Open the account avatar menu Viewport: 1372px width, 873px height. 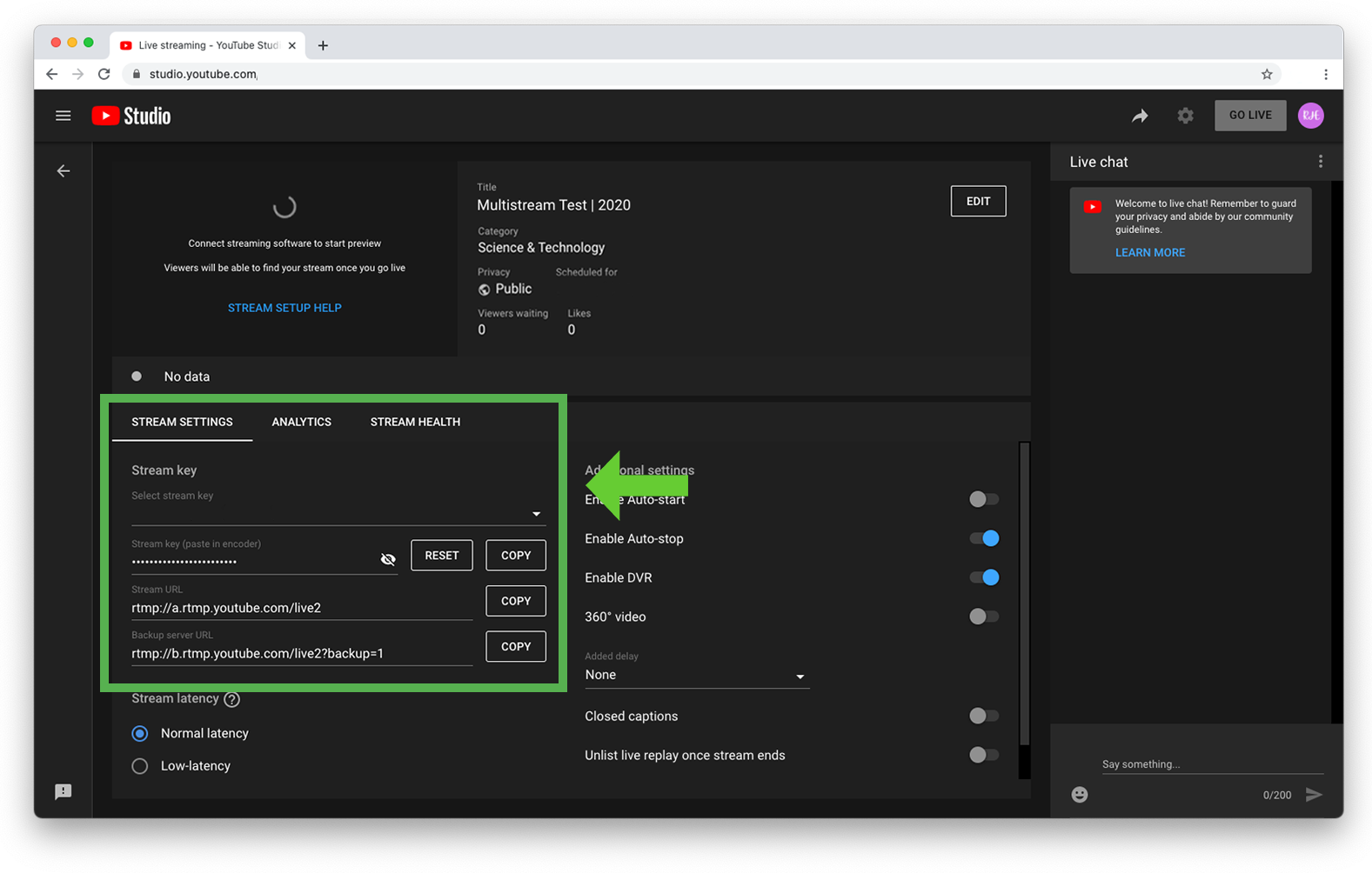[x=1311, y=115]
